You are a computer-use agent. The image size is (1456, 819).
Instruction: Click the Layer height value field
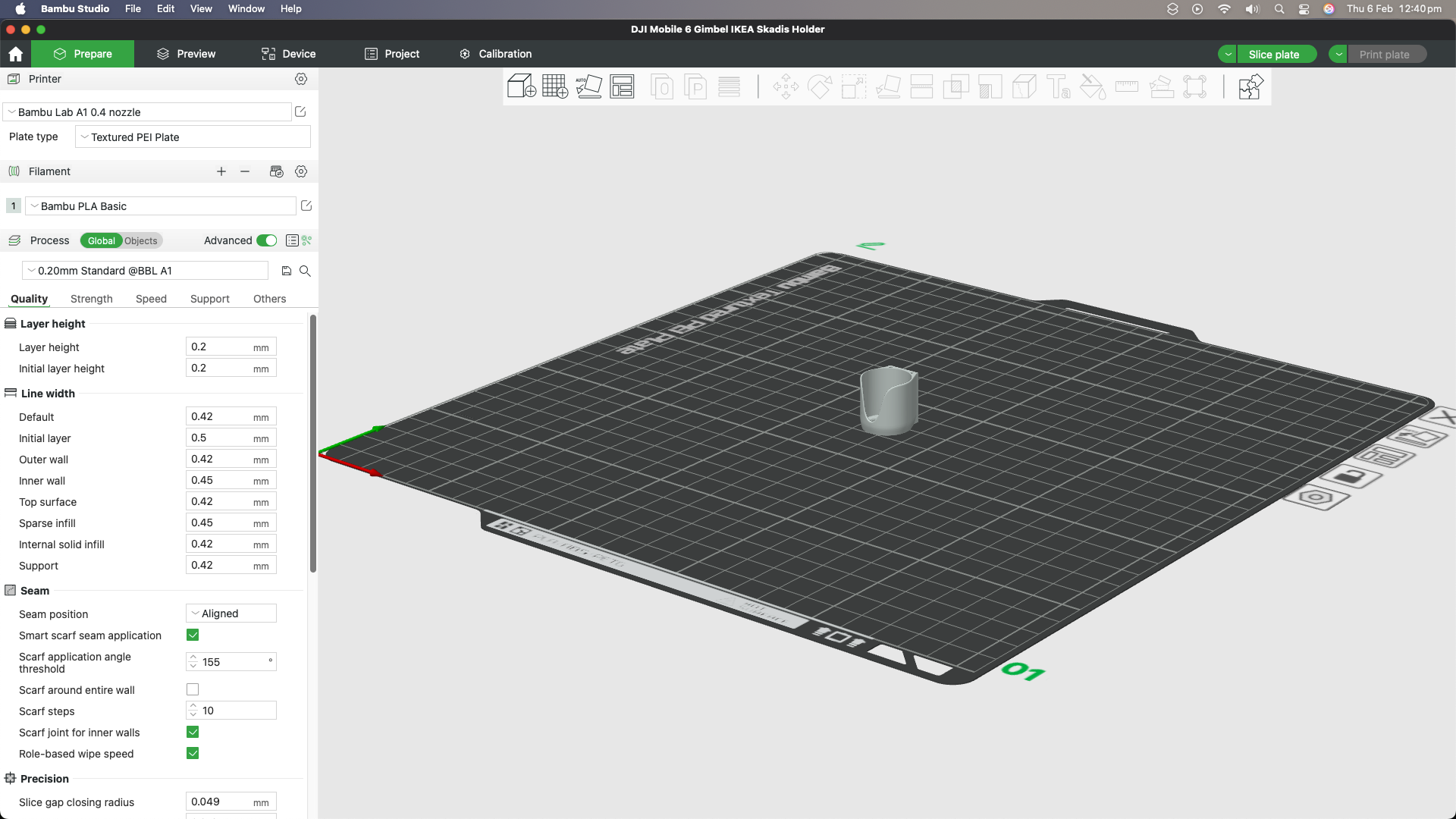(x=231, y=347)
